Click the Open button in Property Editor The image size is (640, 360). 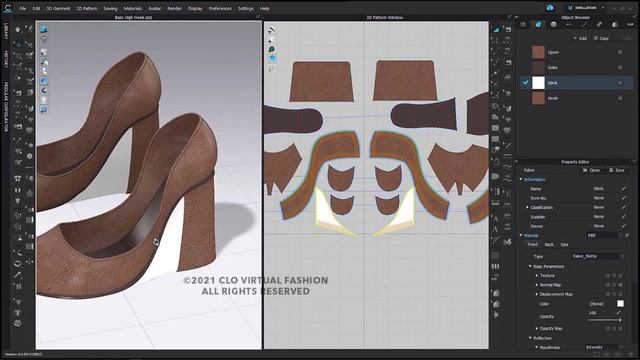tap(591, 170)
